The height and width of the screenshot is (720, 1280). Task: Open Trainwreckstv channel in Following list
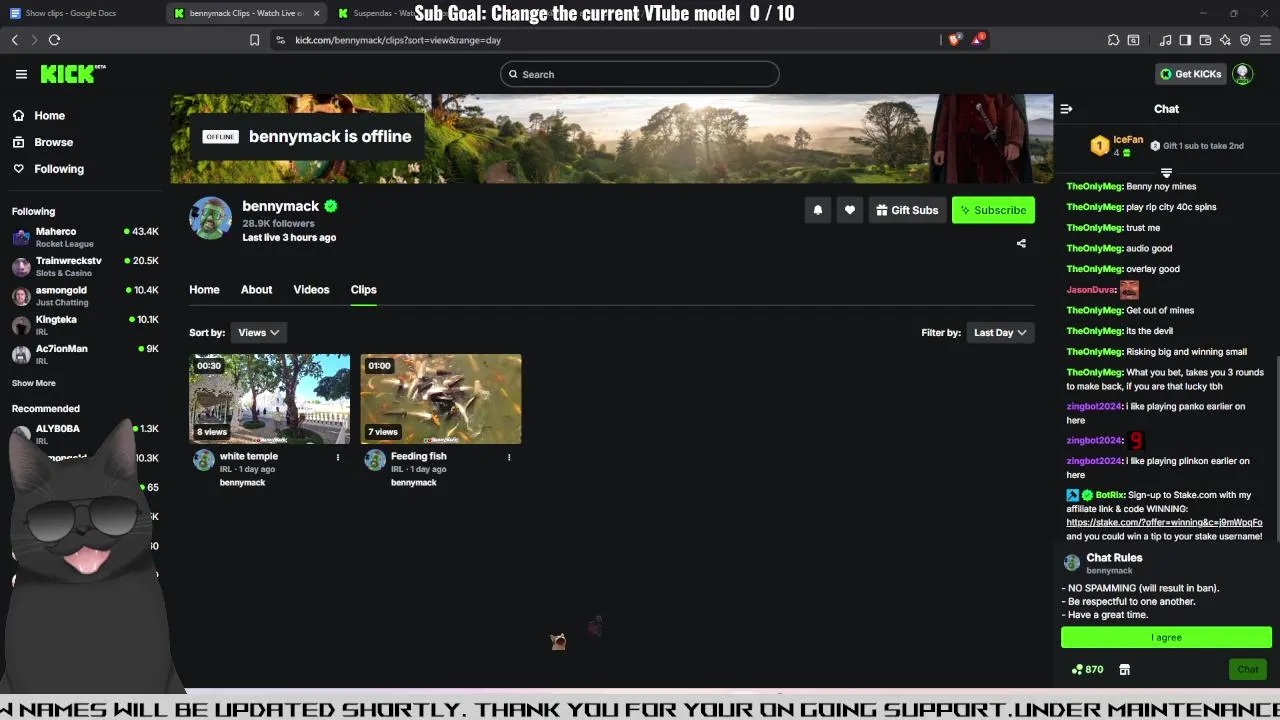coord(84,266)
